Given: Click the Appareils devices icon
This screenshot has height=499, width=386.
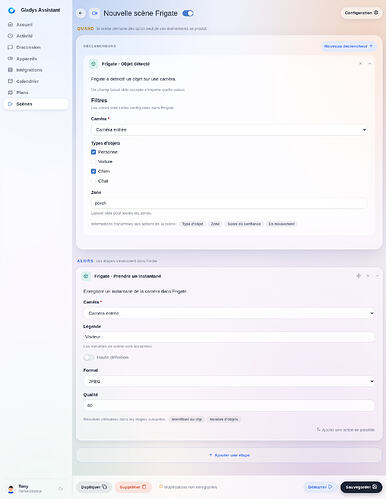Looking at the screenshot, I should tap(10, 58).
